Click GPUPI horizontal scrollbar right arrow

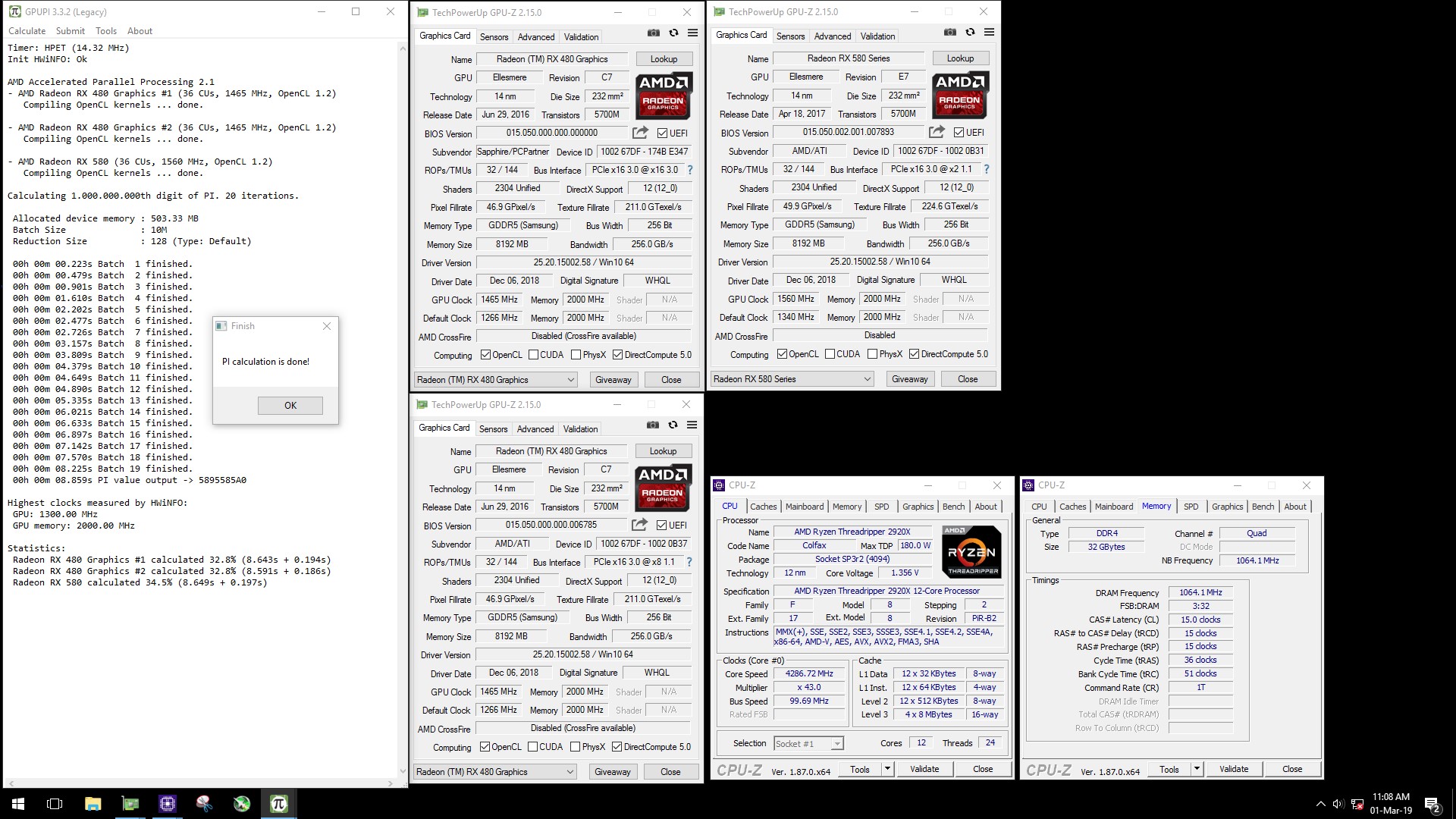pyautogui.click(x=391, y=783)
